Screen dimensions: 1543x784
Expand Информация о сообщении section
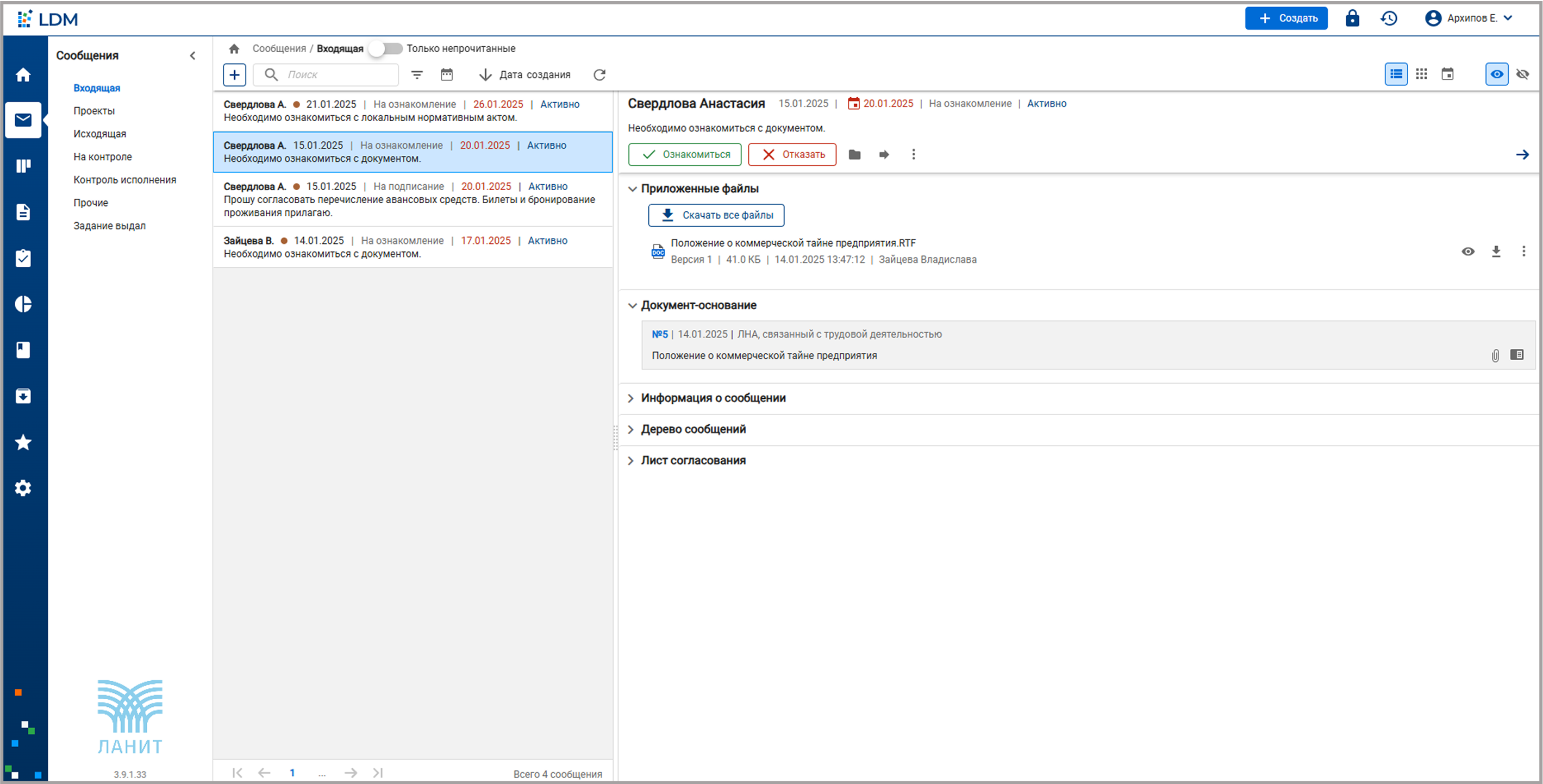(x=631, y=398)
